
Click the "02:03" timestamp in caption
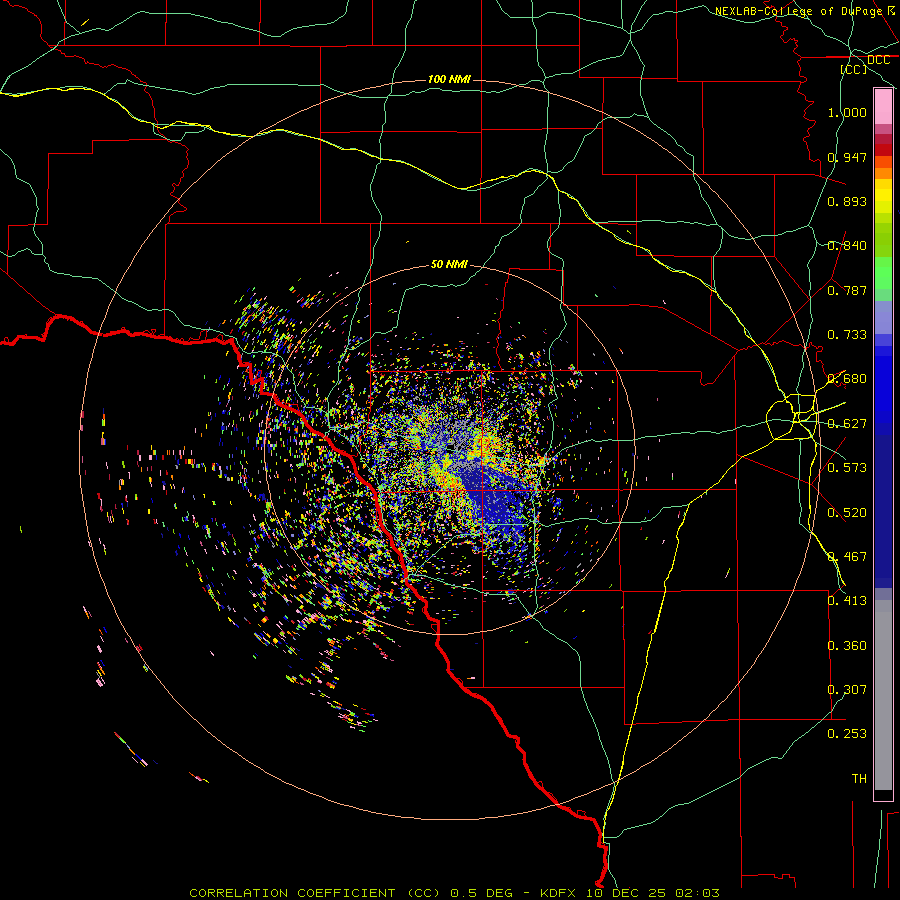click(x=697, y=893)
